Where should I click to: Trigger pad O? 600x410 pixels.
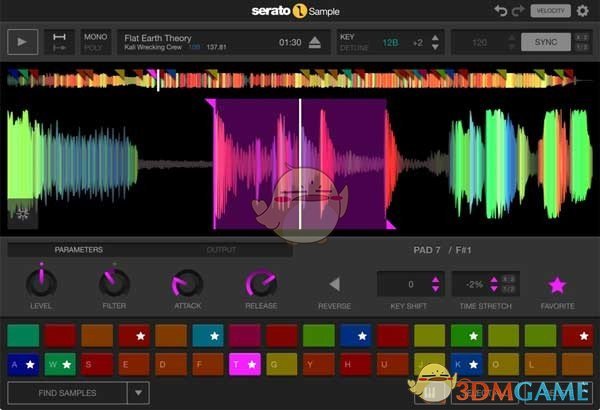coord(503,364)
